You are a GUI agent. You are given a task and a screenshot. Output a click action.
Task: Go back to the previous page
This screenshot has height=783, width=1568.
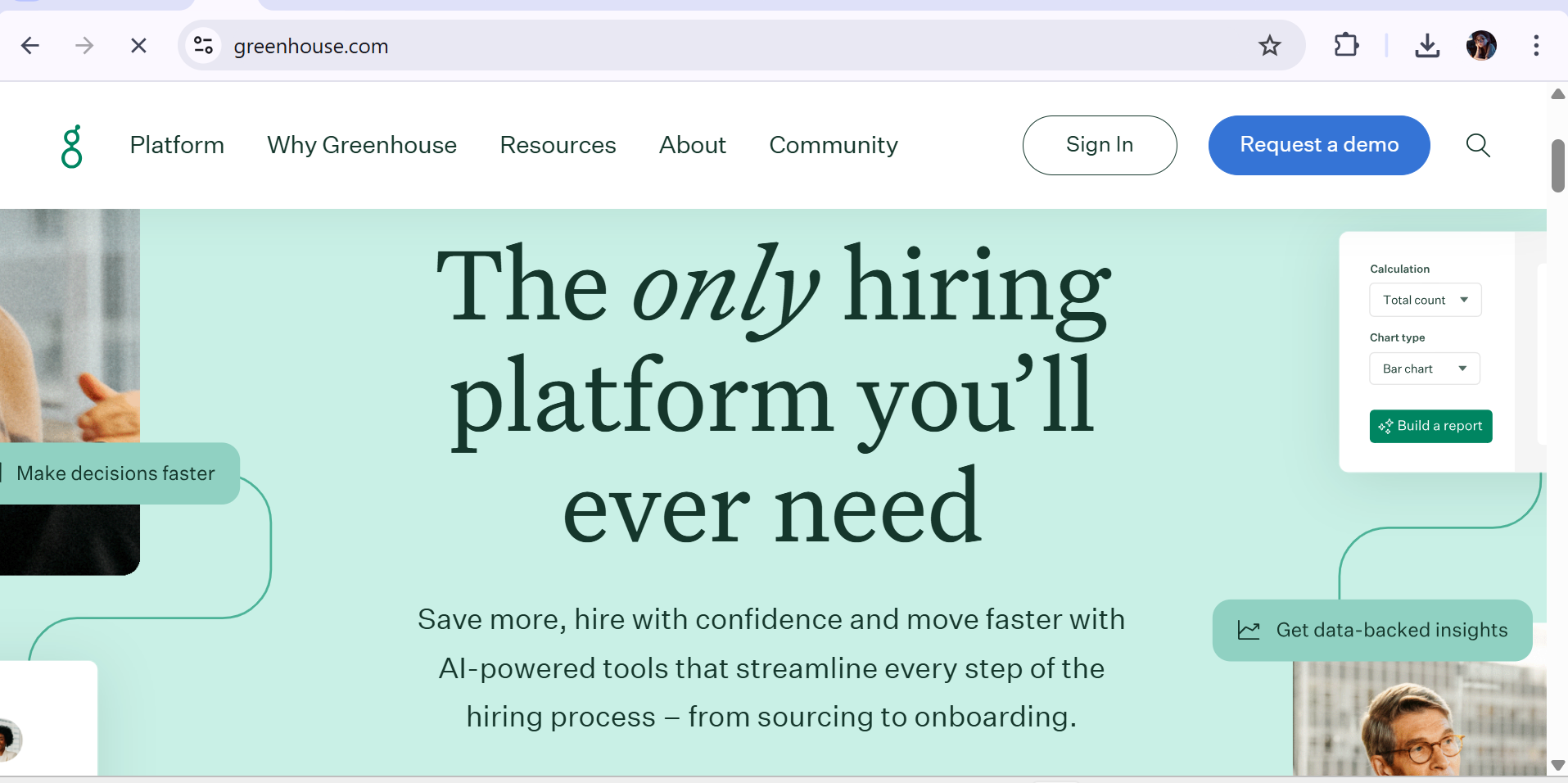(30, 46)
